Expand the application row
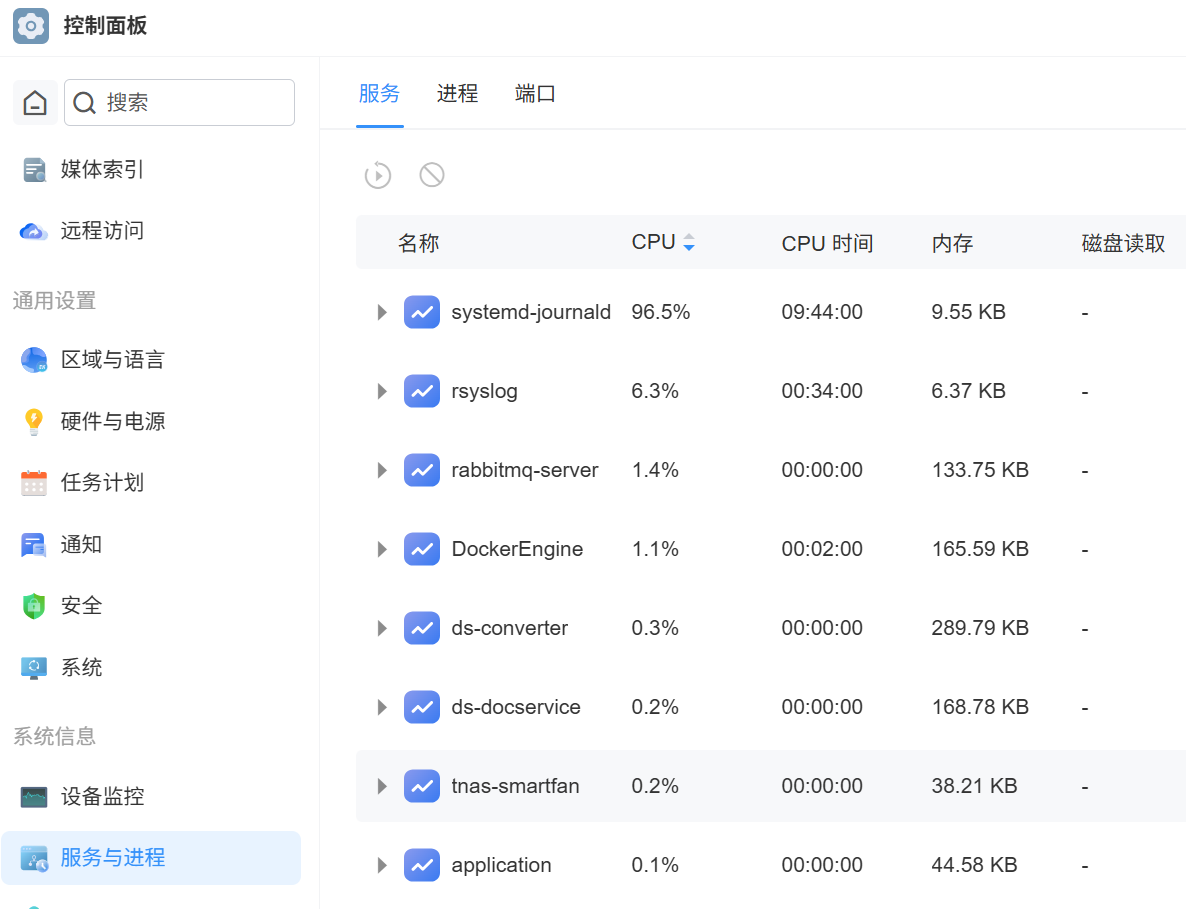 pos(382,865)
